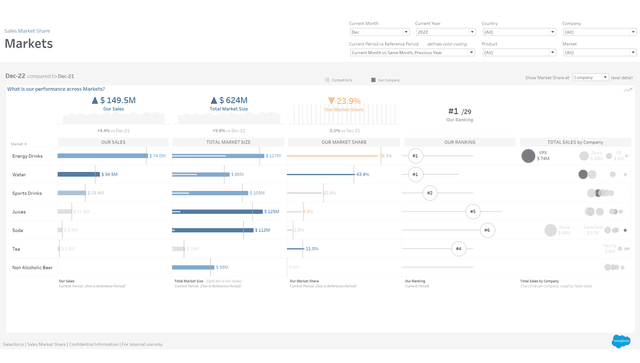This screenshot has height=363, width=640.
Task: Click the Salesforce cloud logo icon
Action: pos(620,341)
